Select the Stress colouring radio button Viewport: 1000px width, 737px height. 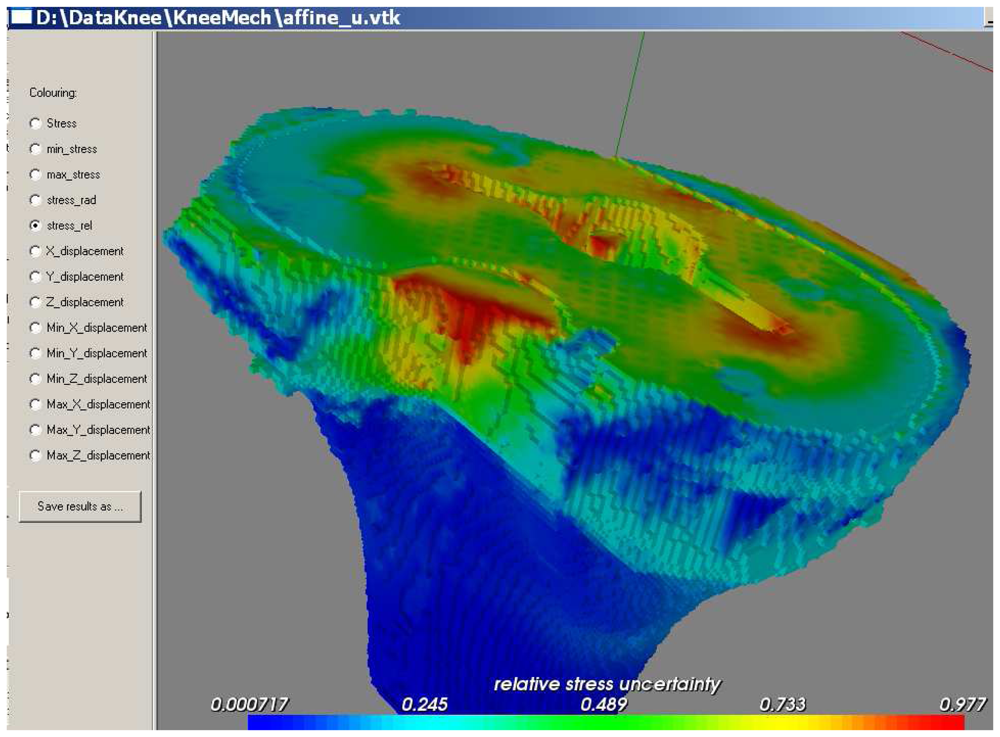pyautogui.click(x=37, y=123)
